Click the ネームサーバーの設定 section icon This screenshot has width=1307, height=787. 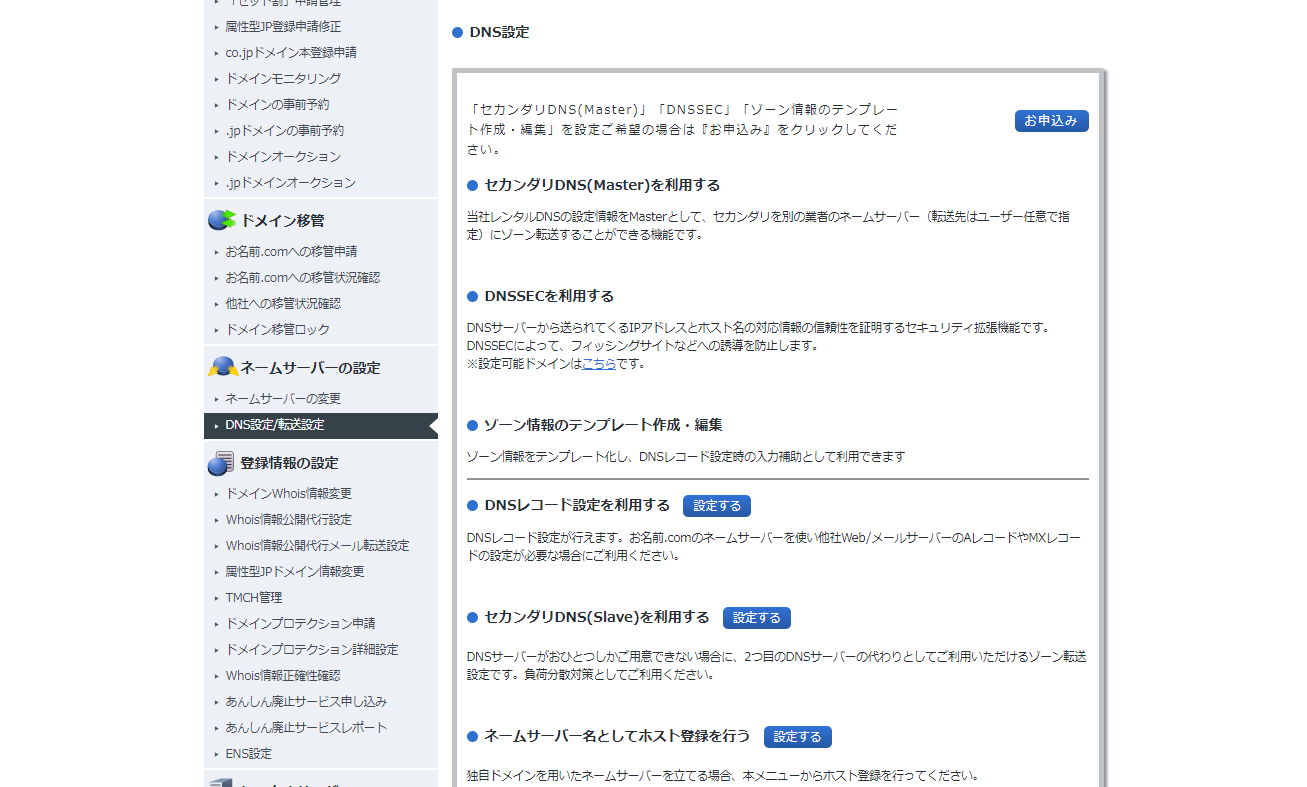point(221,367)
